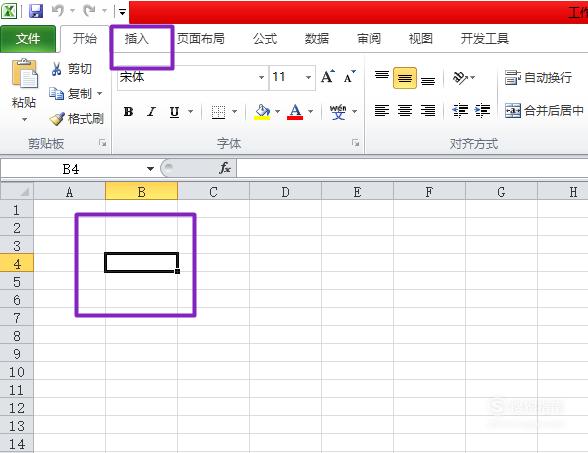Image resolution: width=588 pixels, height=453 pixels.
Task: Open Customize Quick Access Toolbar dropdown
Action: pos(122,12)
